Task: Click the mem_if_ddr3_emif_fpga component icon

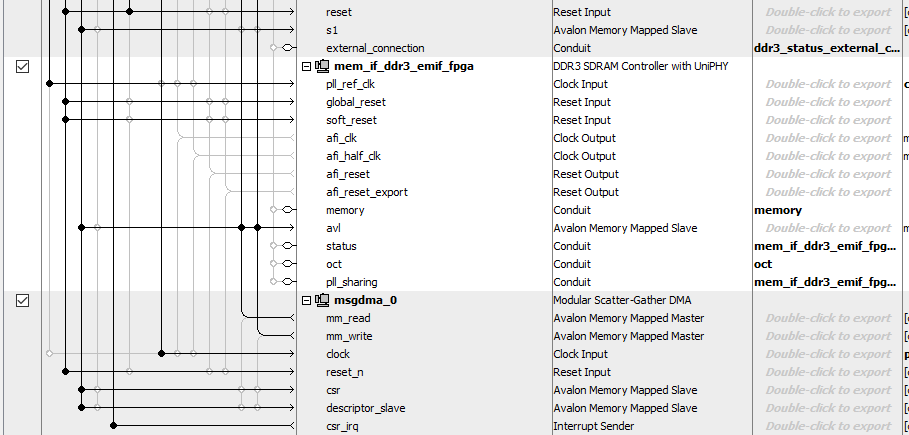Action: pos(322,67)
